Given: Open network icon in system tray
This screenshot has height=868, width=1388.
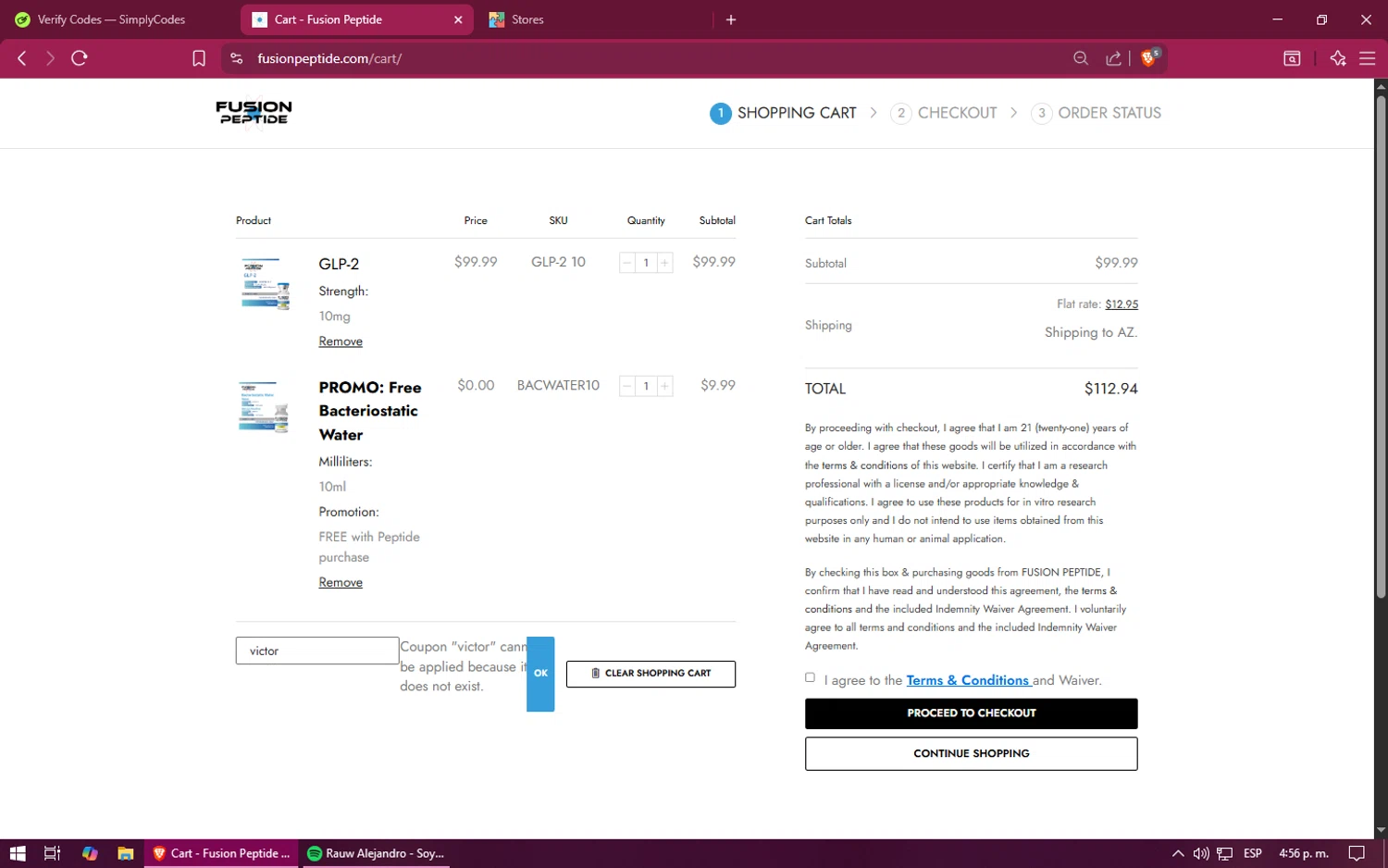Looking at the screenshot, I should coord(1225,853).
